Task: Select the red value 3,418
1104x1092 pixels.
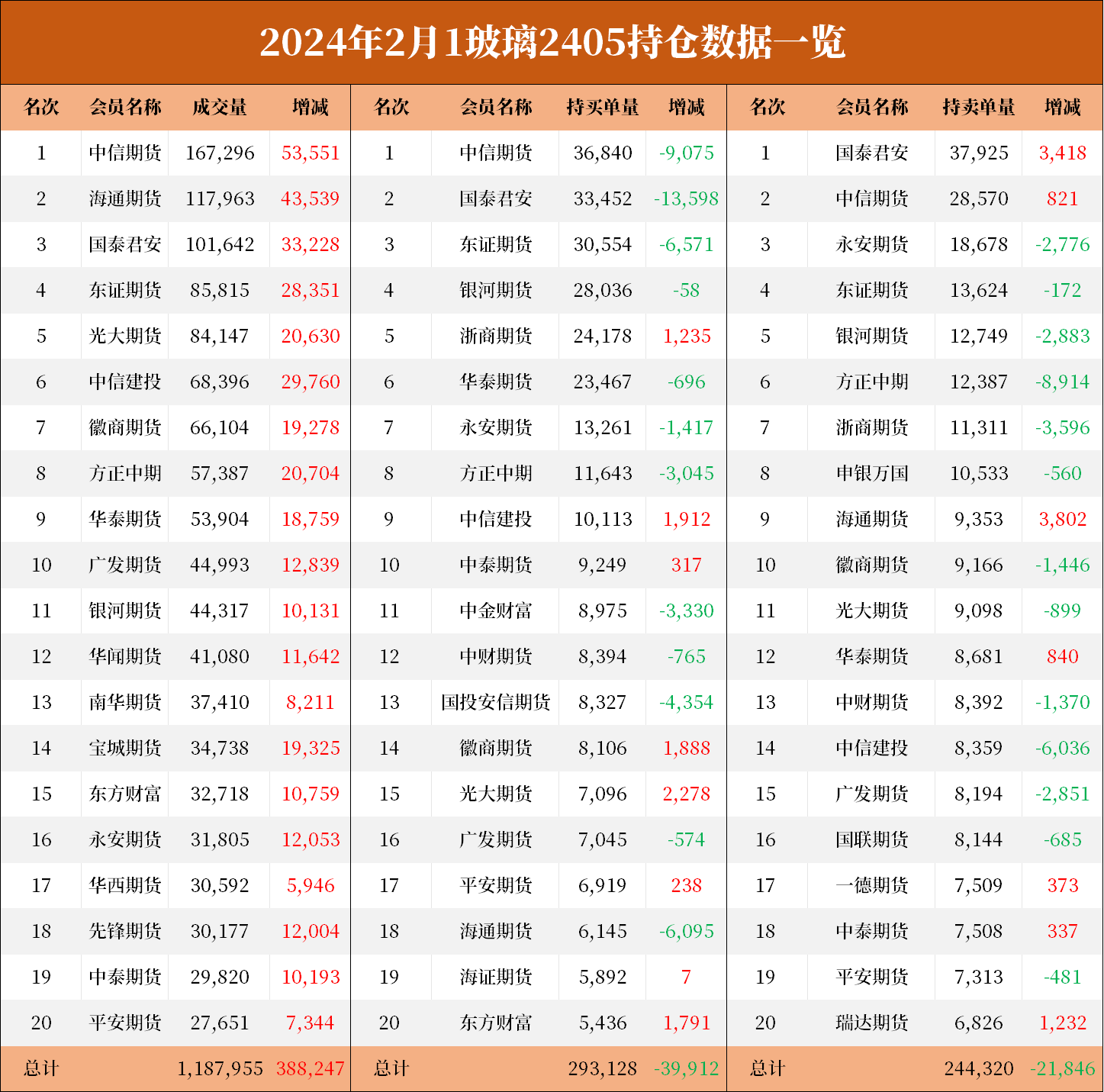Action: (x=1063, y=153)
